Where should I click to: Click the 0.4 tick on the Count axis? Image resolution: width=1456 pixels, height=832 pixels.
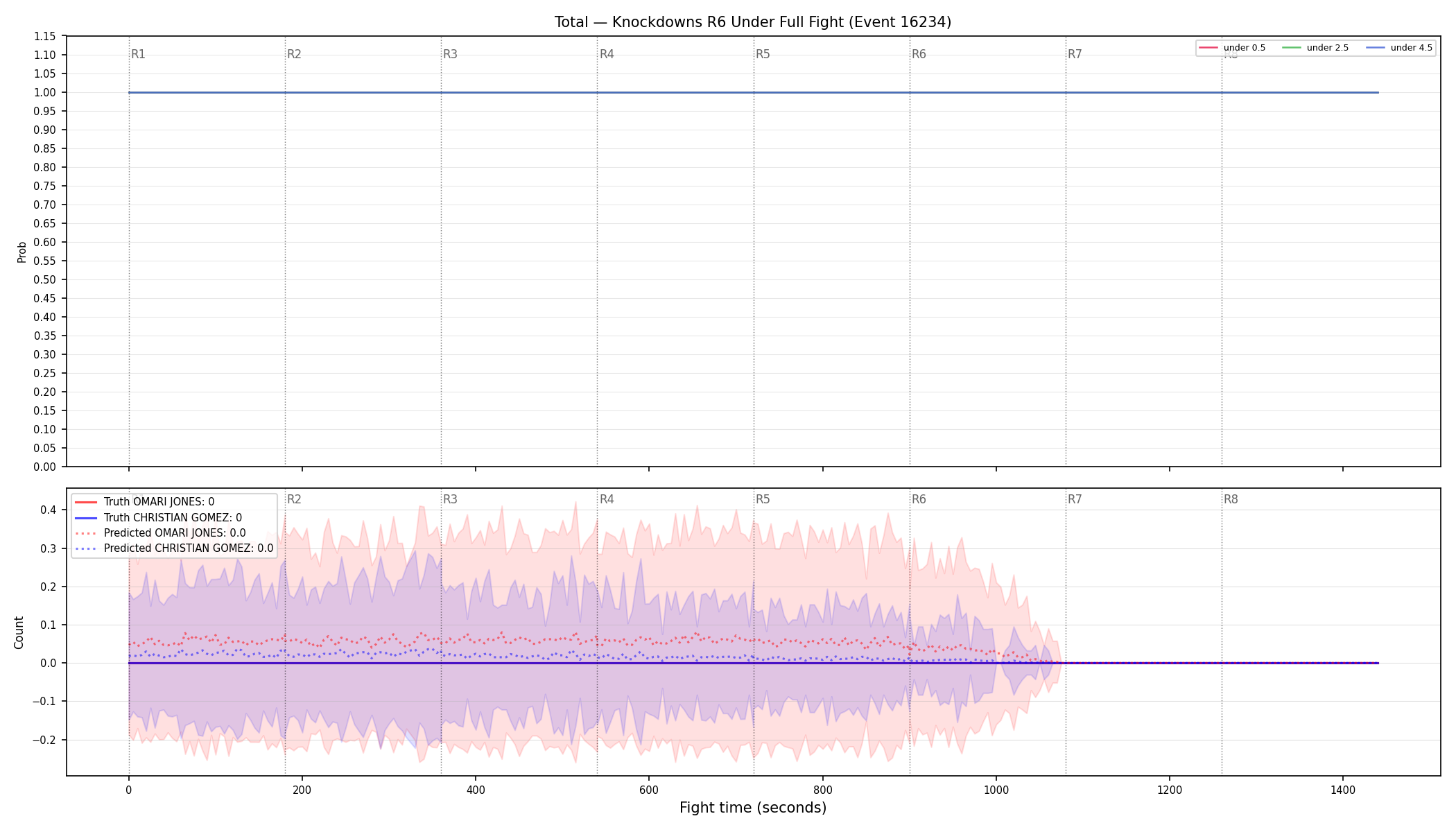click(49, 510)
